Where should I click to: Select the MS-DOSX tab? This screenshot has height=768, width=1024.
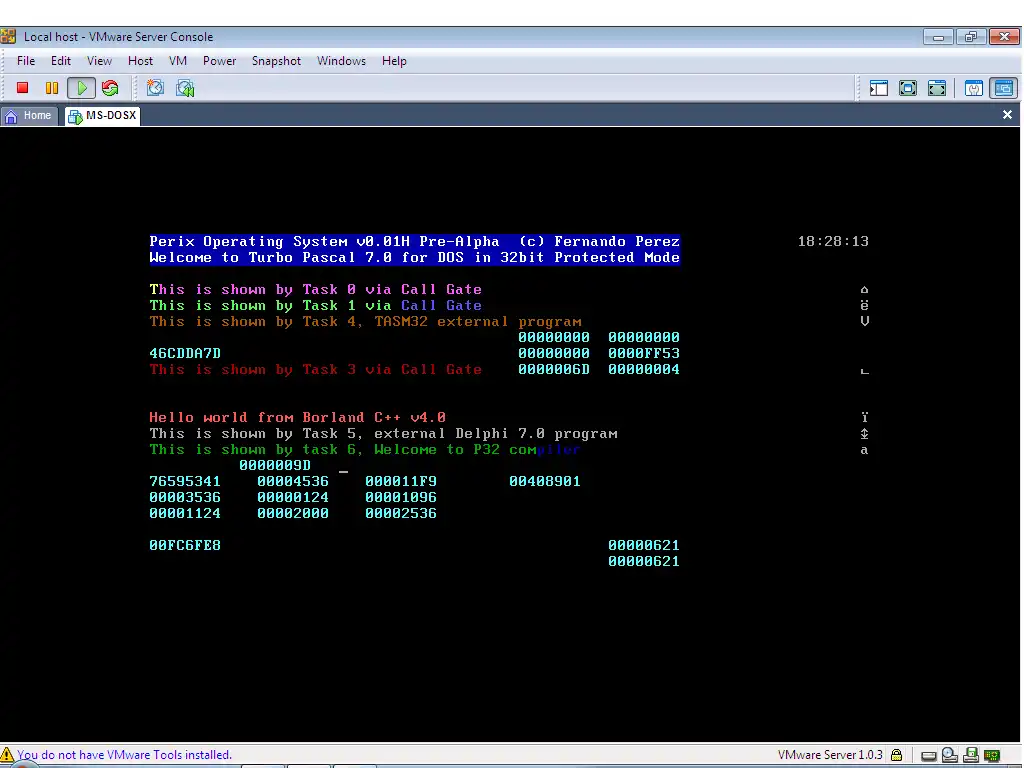(x=103, y=116)
